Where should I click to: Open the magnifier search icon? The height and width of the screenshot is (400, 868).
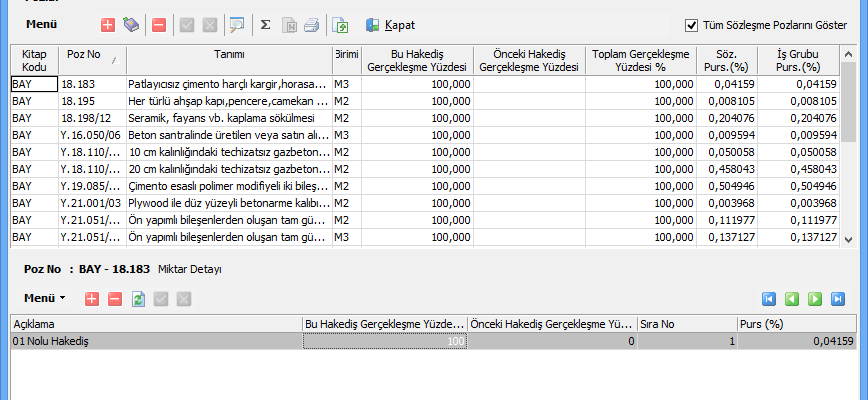coord(237,24)
